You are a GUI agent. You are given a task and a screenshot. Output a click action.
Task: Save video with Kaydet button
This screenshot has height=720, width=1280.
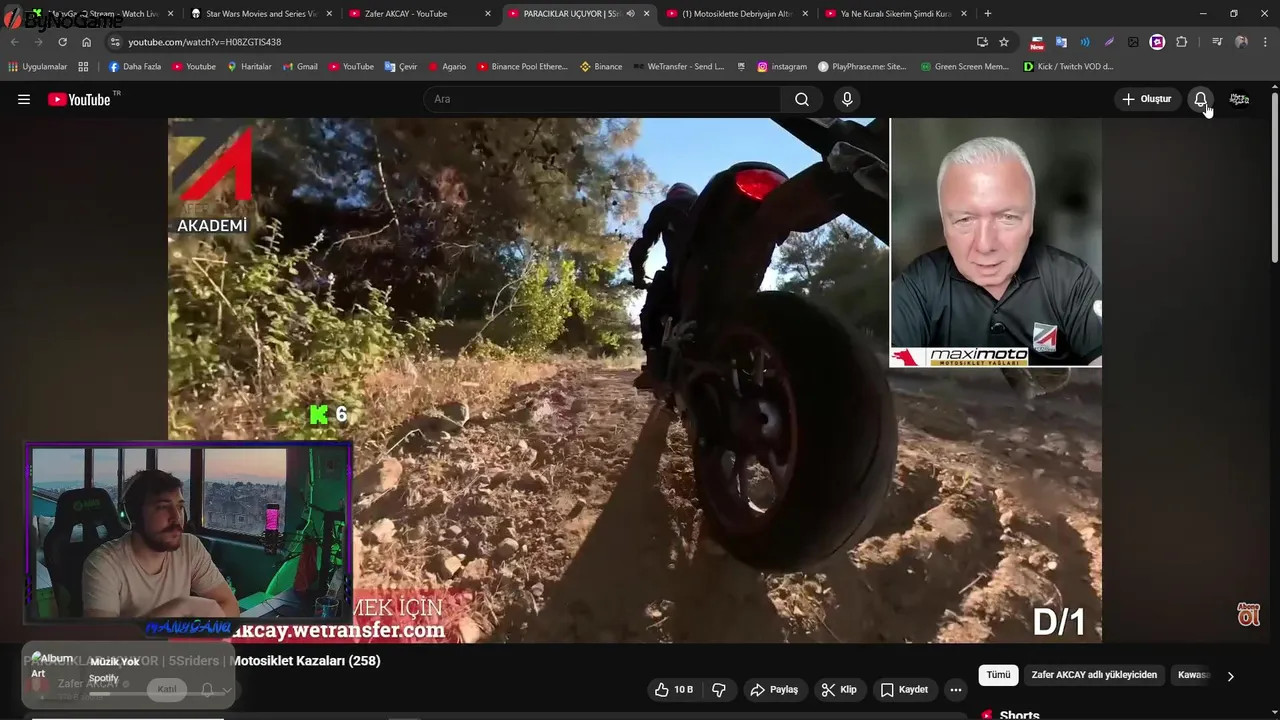tap(904, 690)
